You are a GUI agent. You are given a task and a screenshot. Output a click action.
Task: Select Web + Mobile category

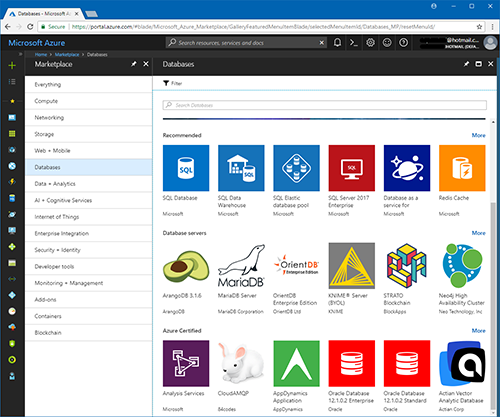click(x=89, y=151)
